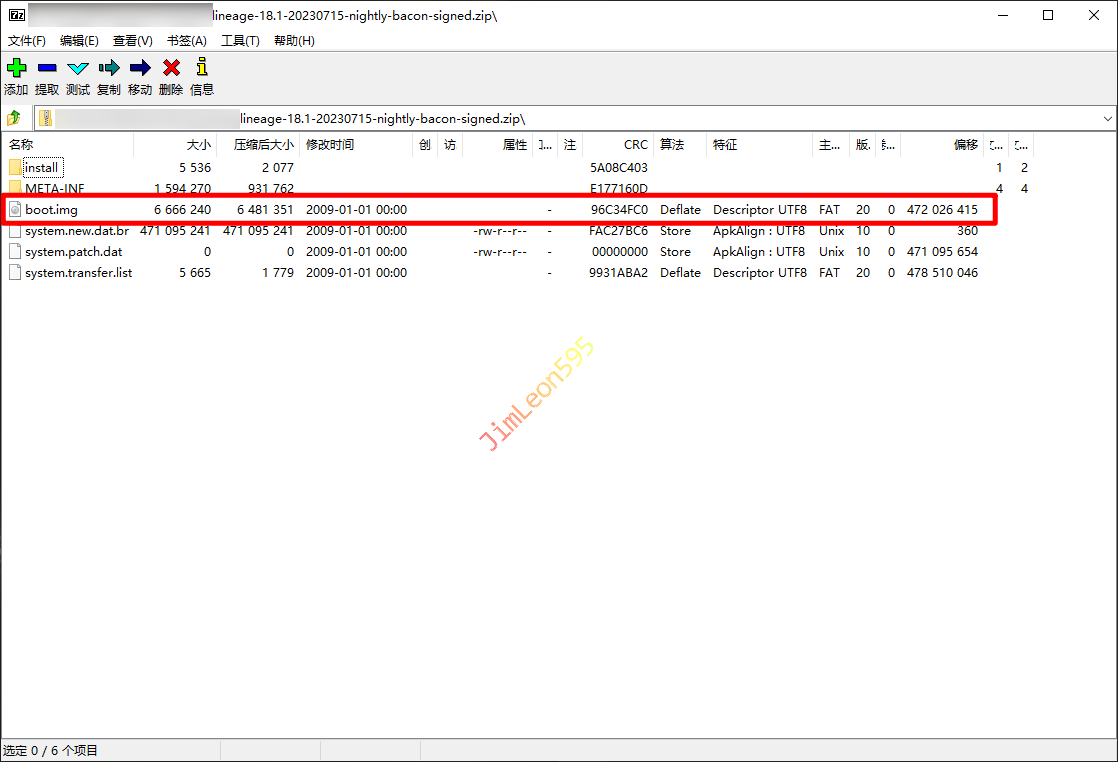This screenshot has width=1118, height=762.
Task: Open the Tools (工具) menu
Action: point(240,41)
